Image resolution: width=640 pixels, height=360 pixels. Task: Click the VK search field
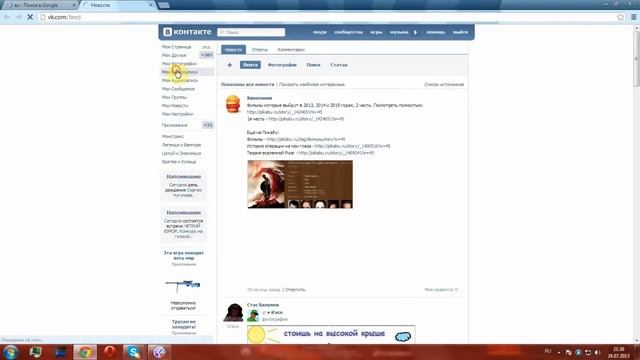coord(251,32)
